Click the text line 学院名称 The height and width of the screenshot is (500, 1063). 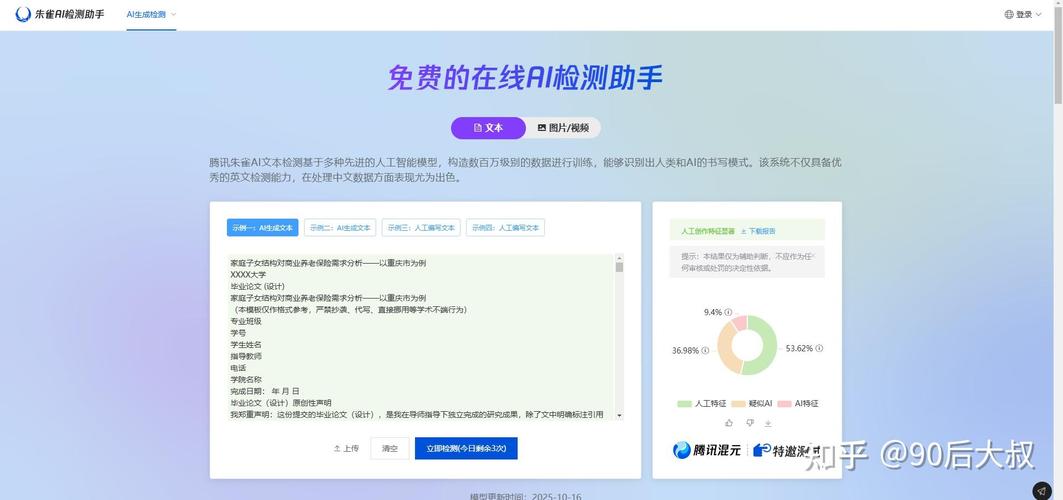[x=246, y=379]
